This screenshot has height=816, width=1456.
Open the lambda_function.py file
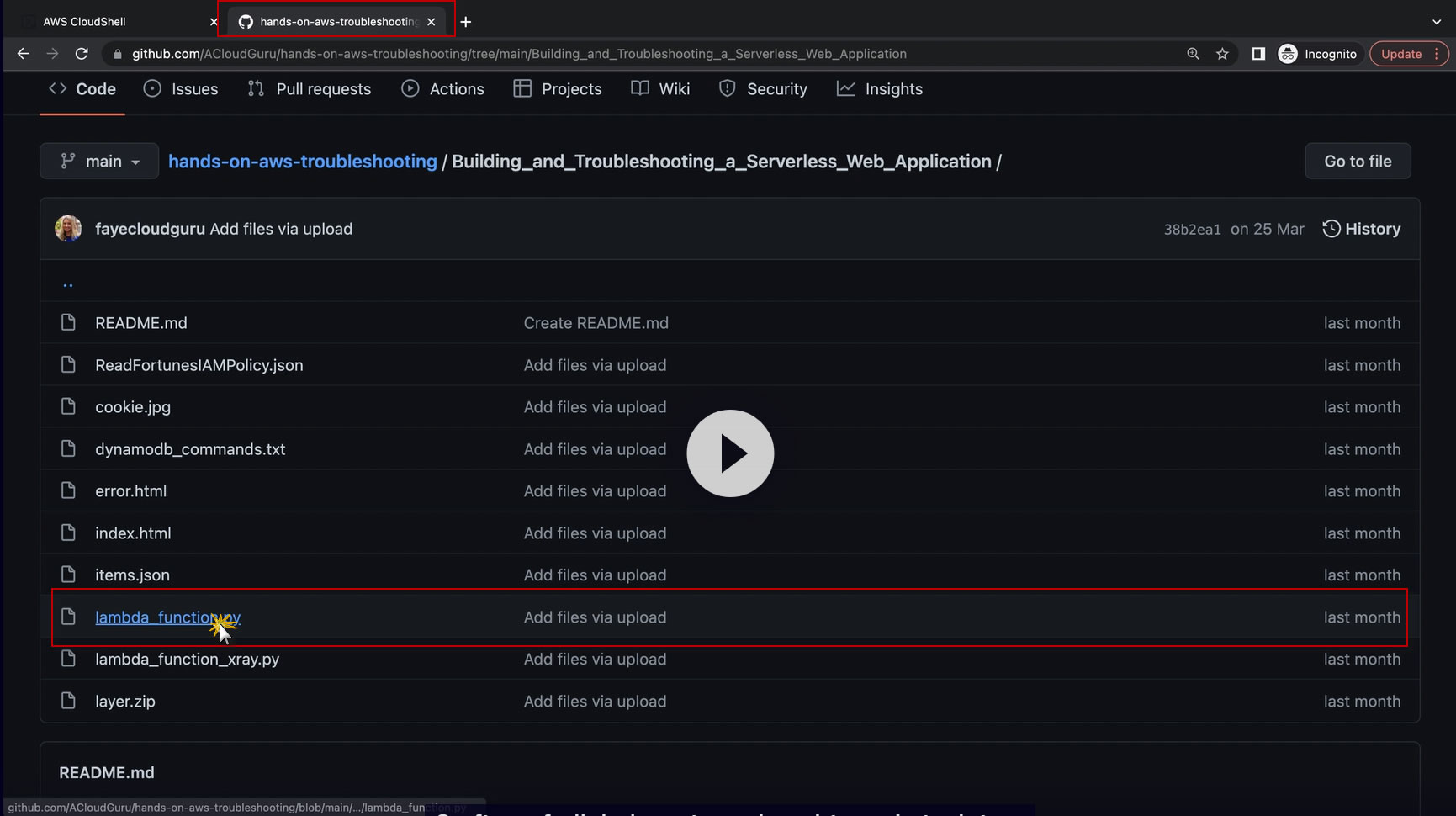[x=167, y=617]
